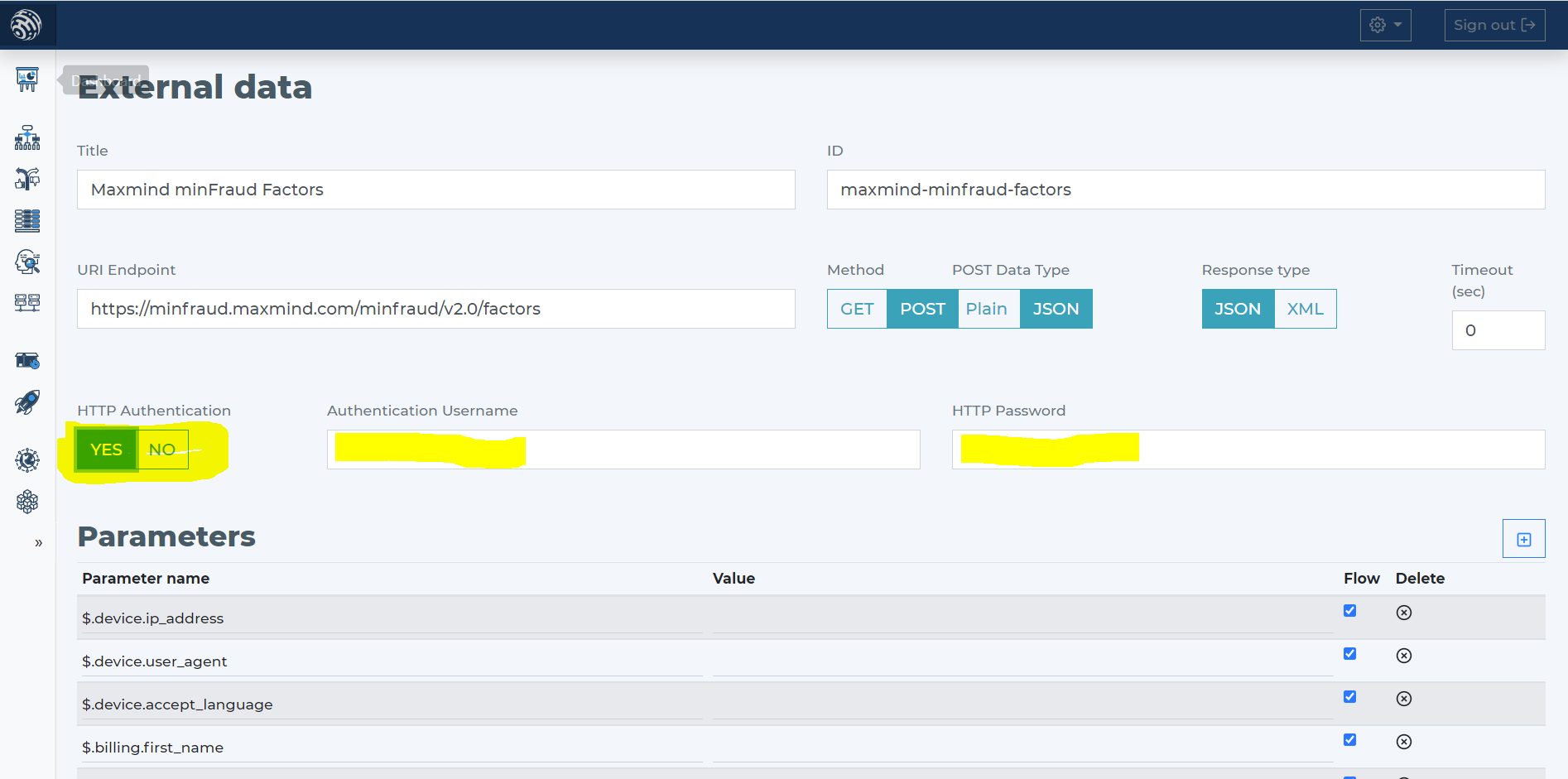Toggle Flow checkbox for $.device.accept_language
The image size is (1568, 779).
1349,696
